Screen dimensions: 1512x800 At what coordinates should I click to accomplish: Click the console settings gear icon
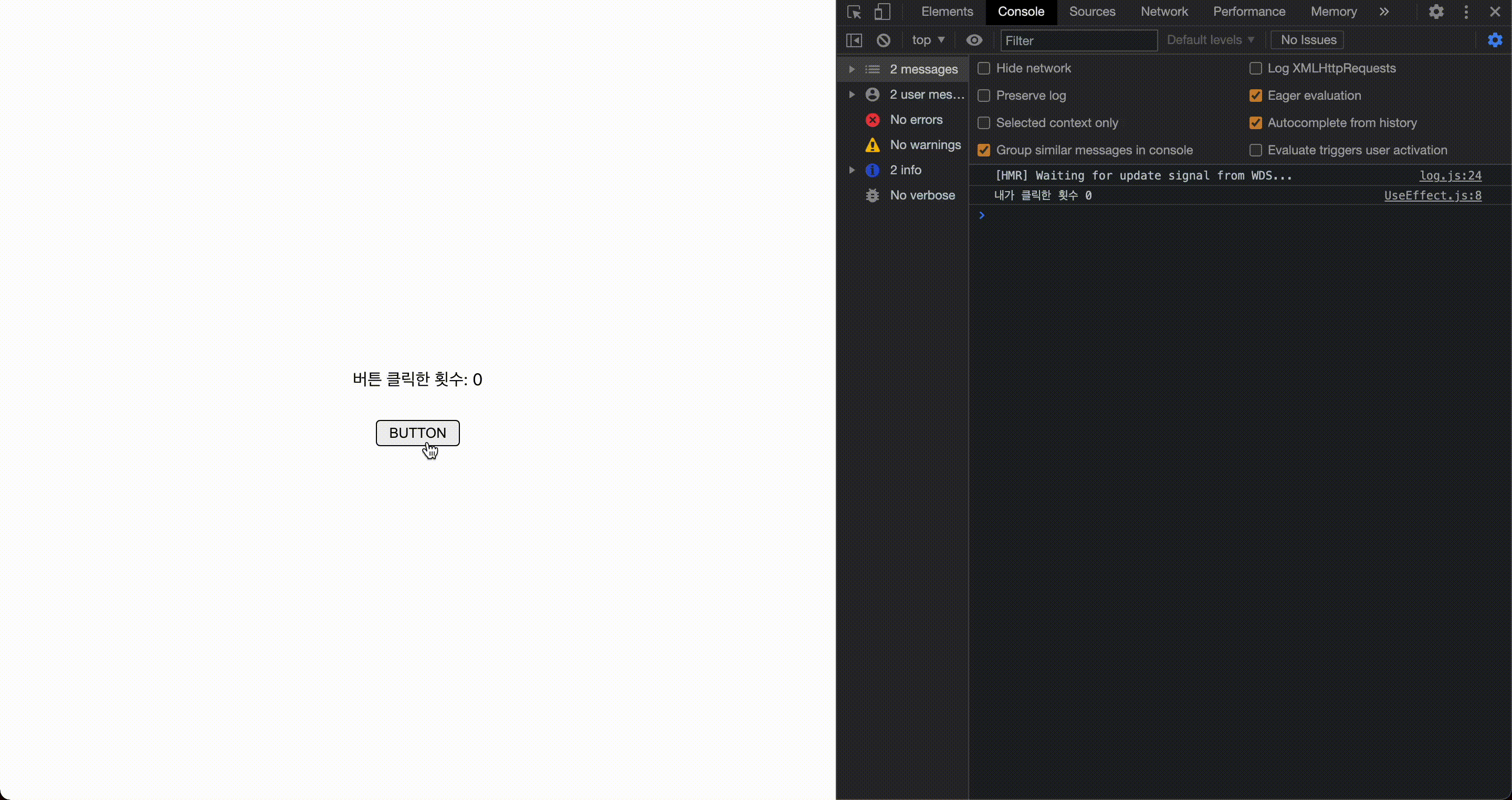1495,40
